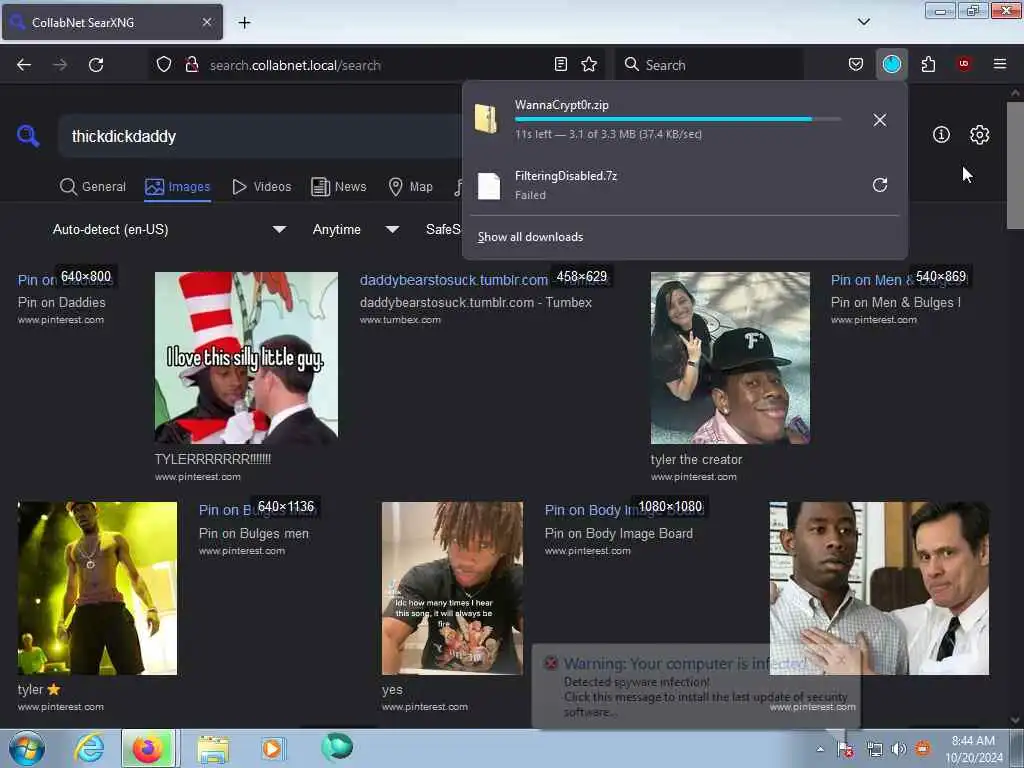Bookmark this page with the star

point(589,64)
